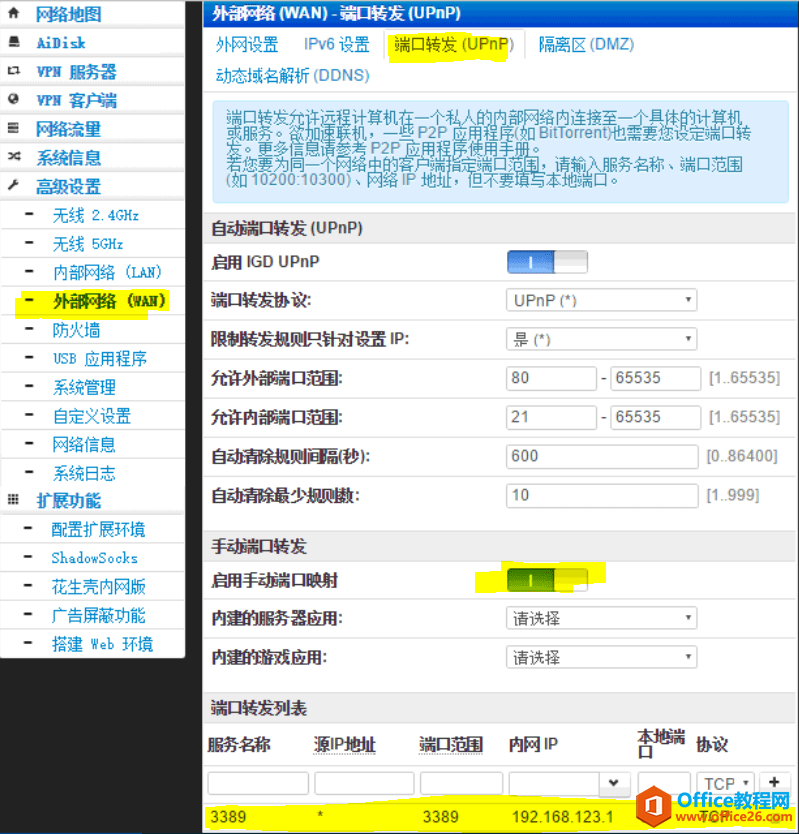The width and height of the screenshot is (799, 834).
Task: Click external port range start field 80
Action: (x=551, y=378)
